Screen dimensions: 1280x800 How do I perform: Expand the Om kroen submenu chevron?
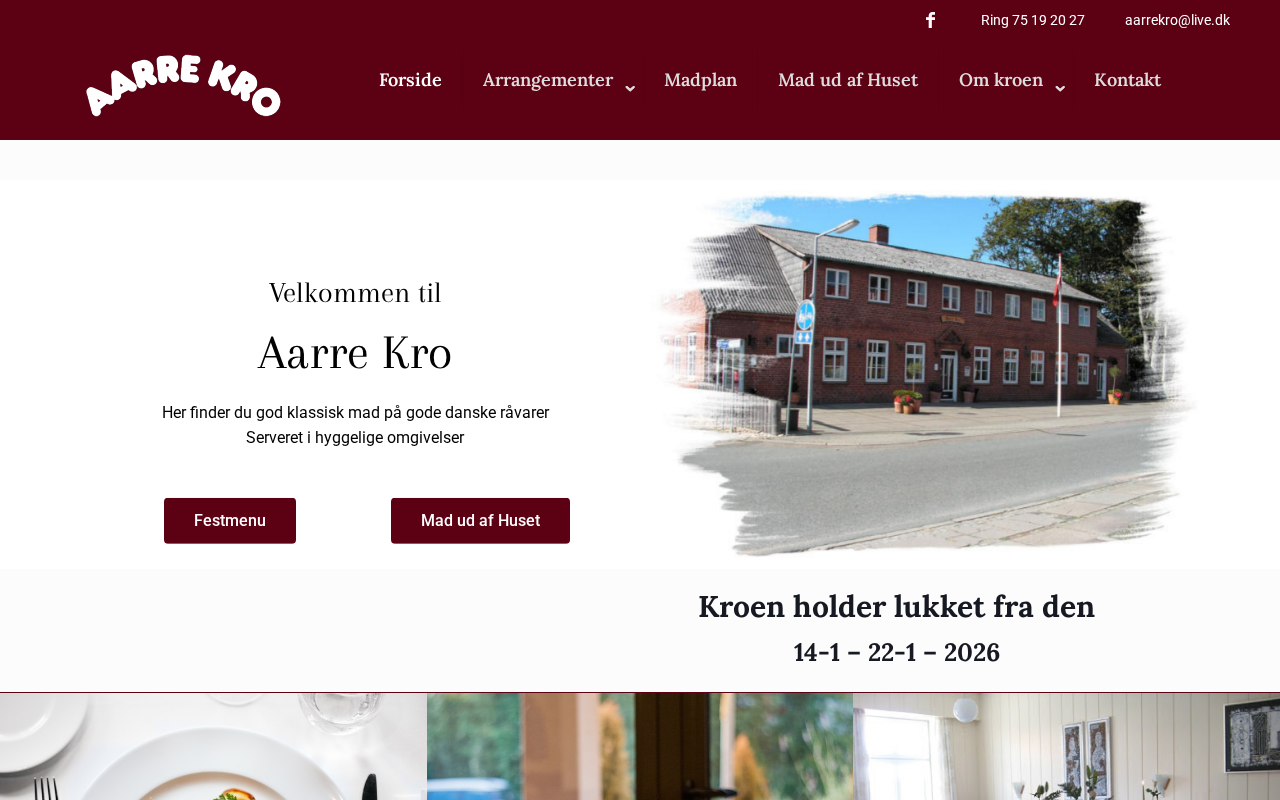coord(1060,89)
